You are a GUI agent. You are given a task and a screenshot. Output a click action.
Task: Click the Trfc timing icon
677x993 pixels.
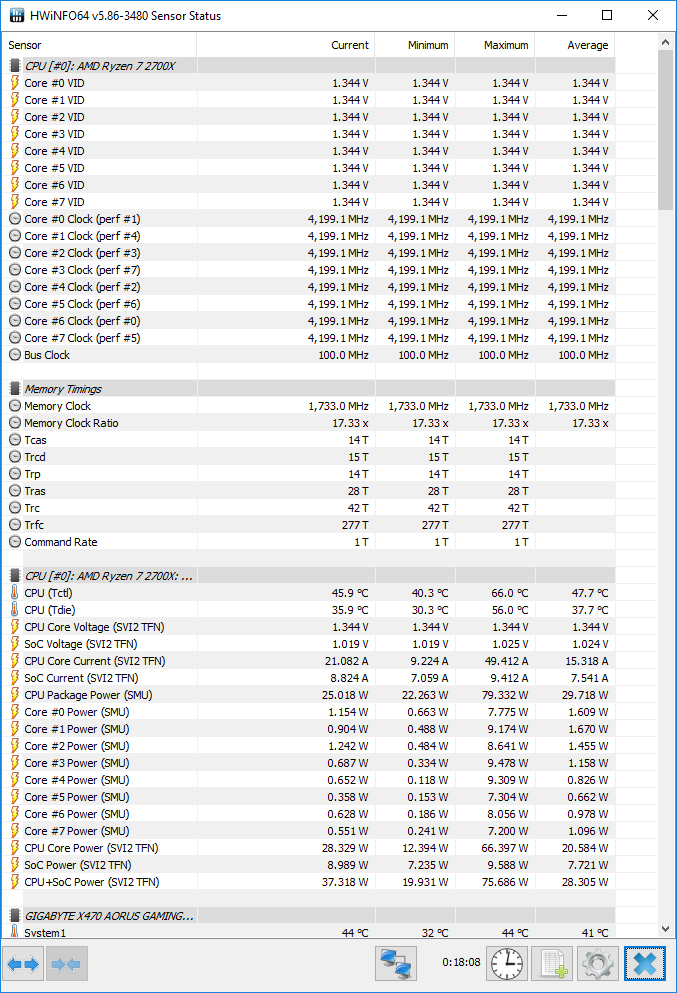point(15,524)
